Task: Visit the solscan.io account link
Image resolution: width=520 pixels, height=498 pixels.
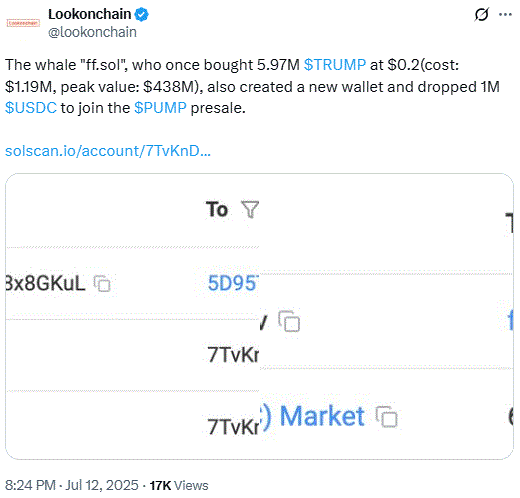Action: point(108,151)
